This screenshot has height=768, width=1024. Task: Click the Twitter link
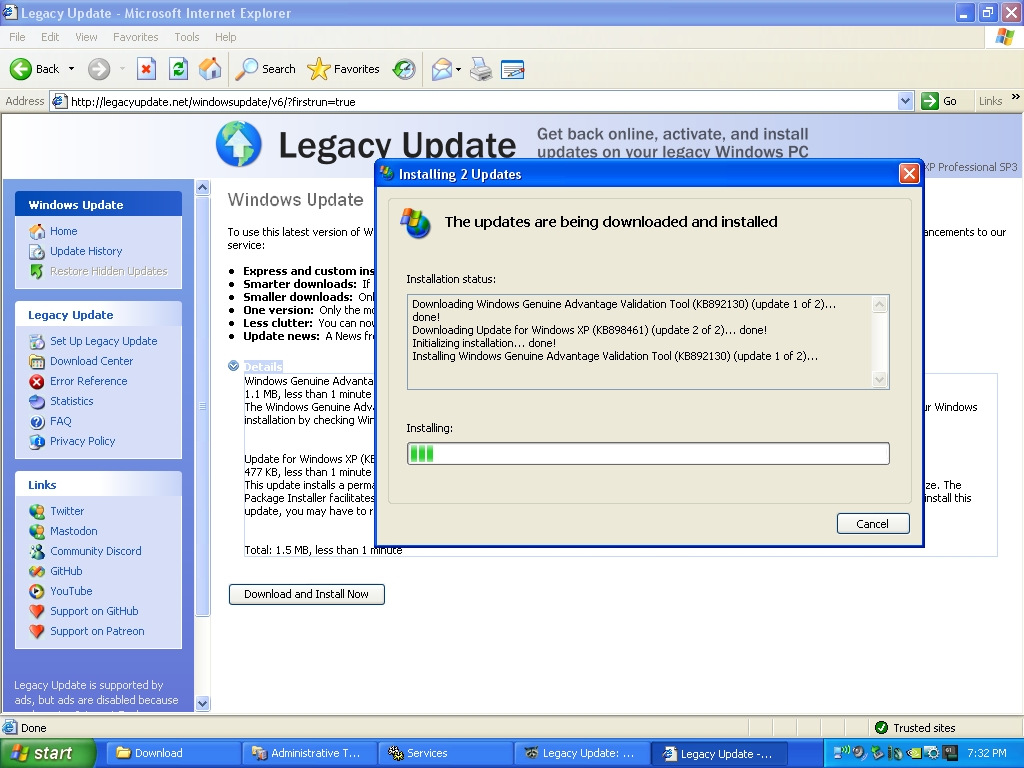tap(67, 511)
